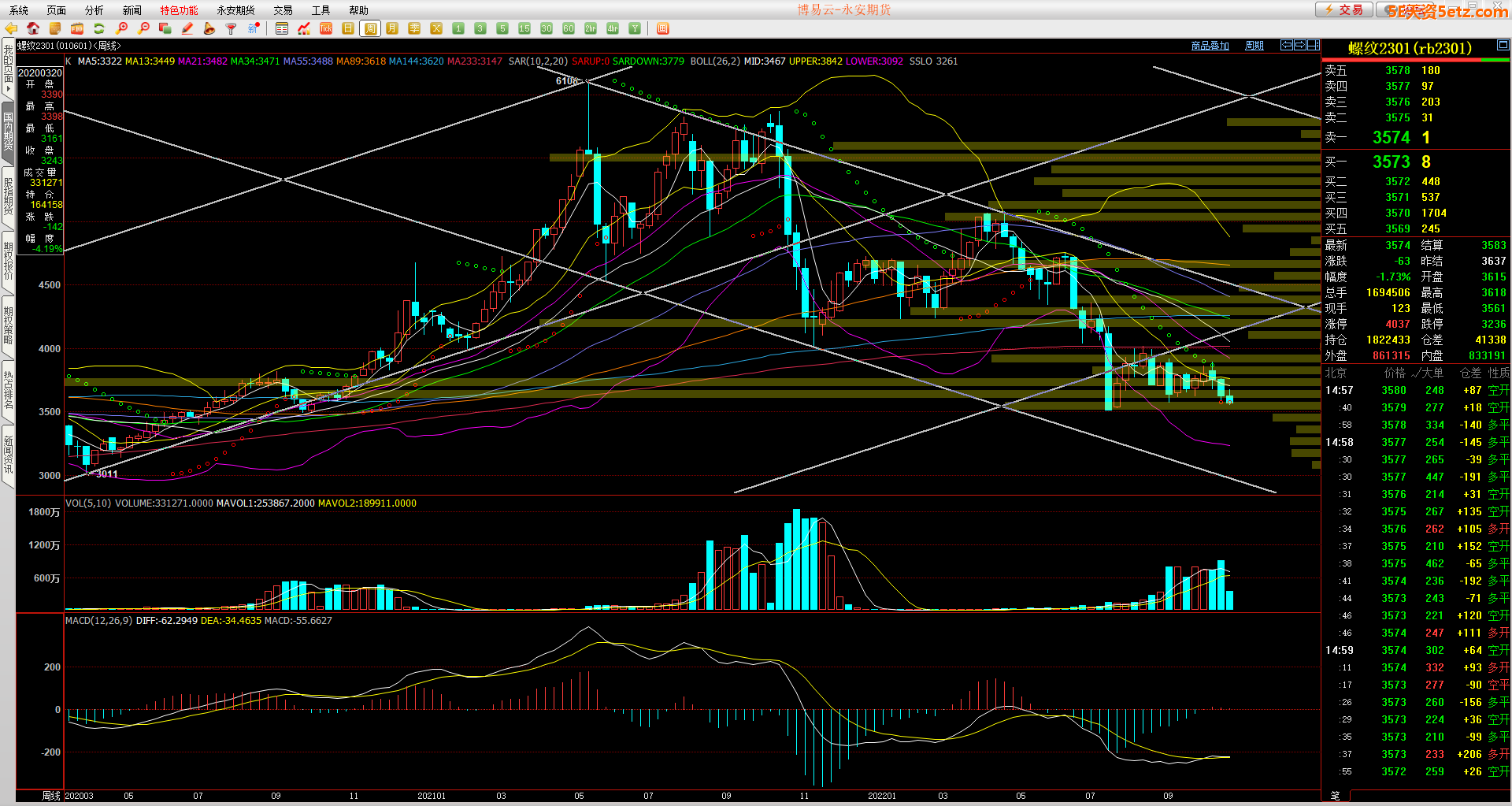
Task: Select the 1-minute period icon
Action: (458, 28)
